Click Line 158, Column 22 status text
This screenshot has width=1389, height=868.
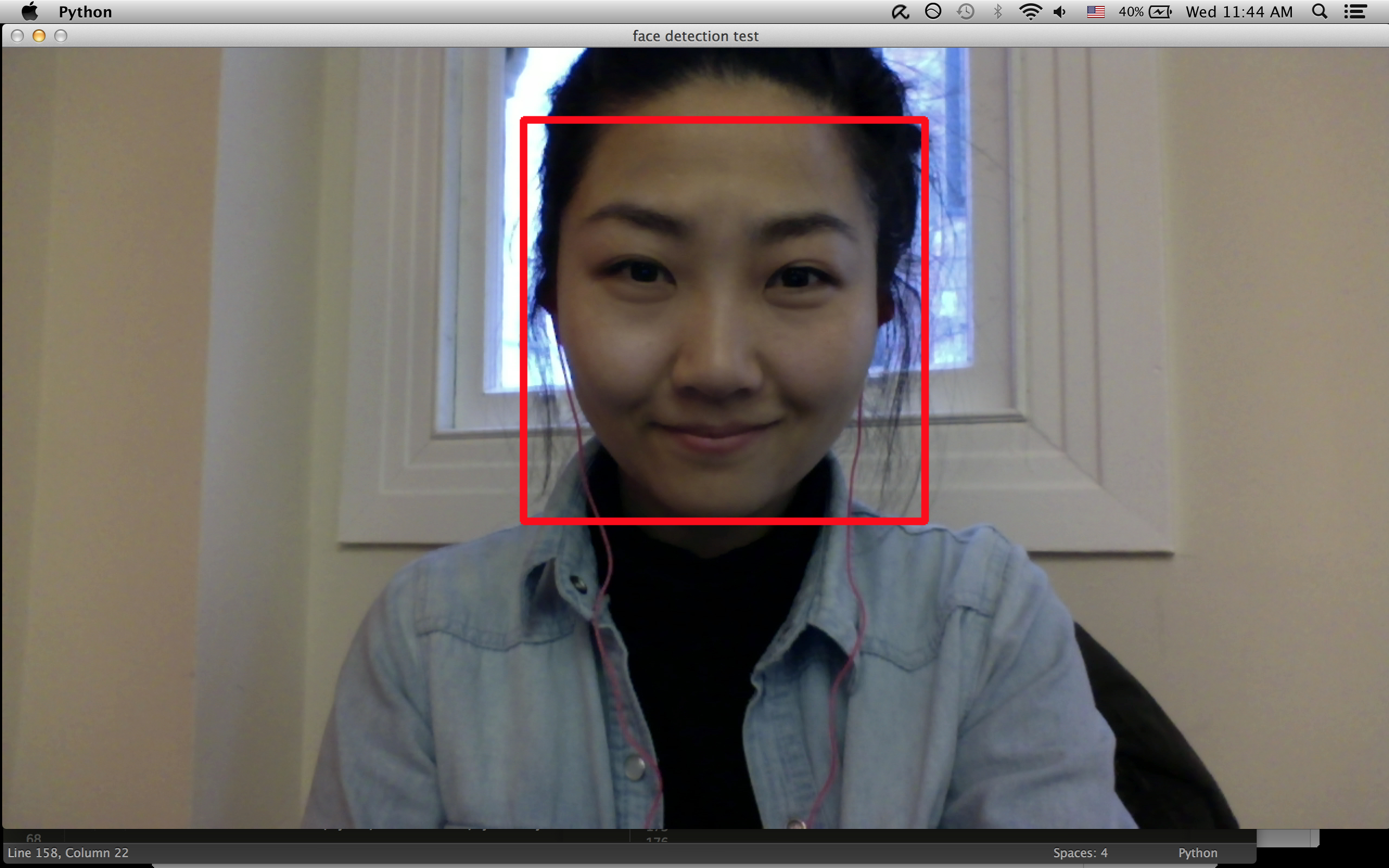(x=68, y=852)
